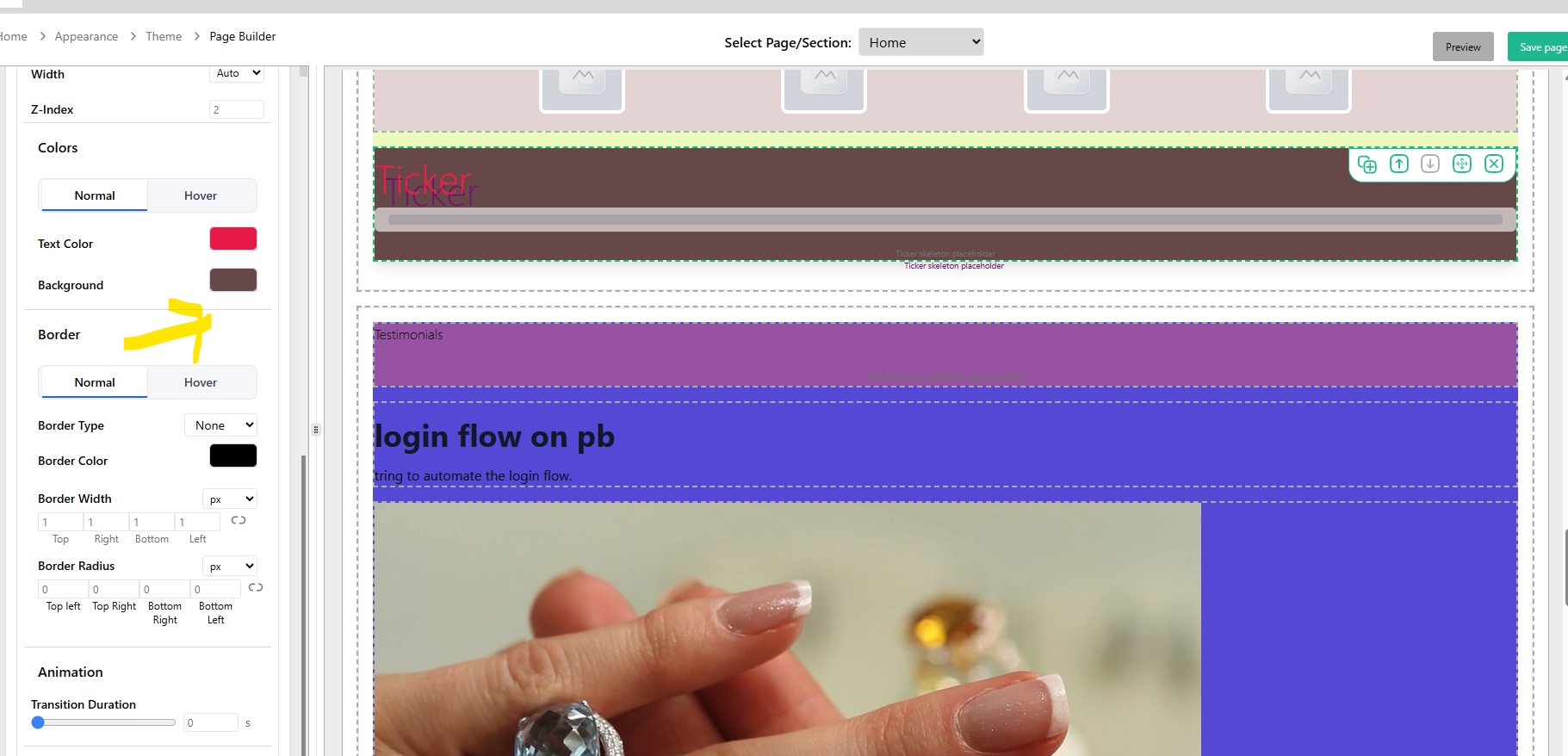
Task: Move the Ticker section down
Action: tap(1430, 164)
